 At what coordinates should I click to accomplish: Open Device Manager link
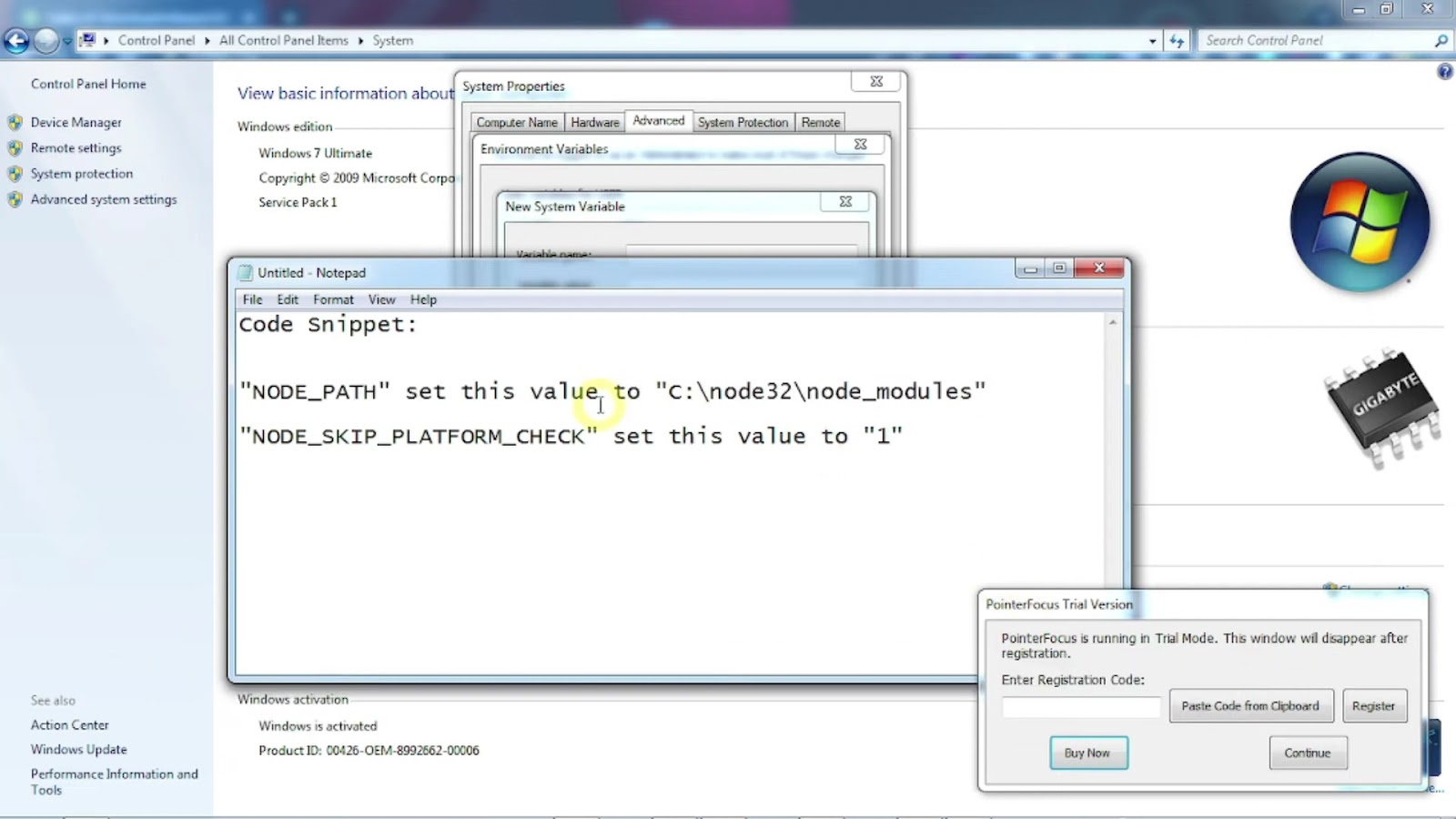coord(76,122)
